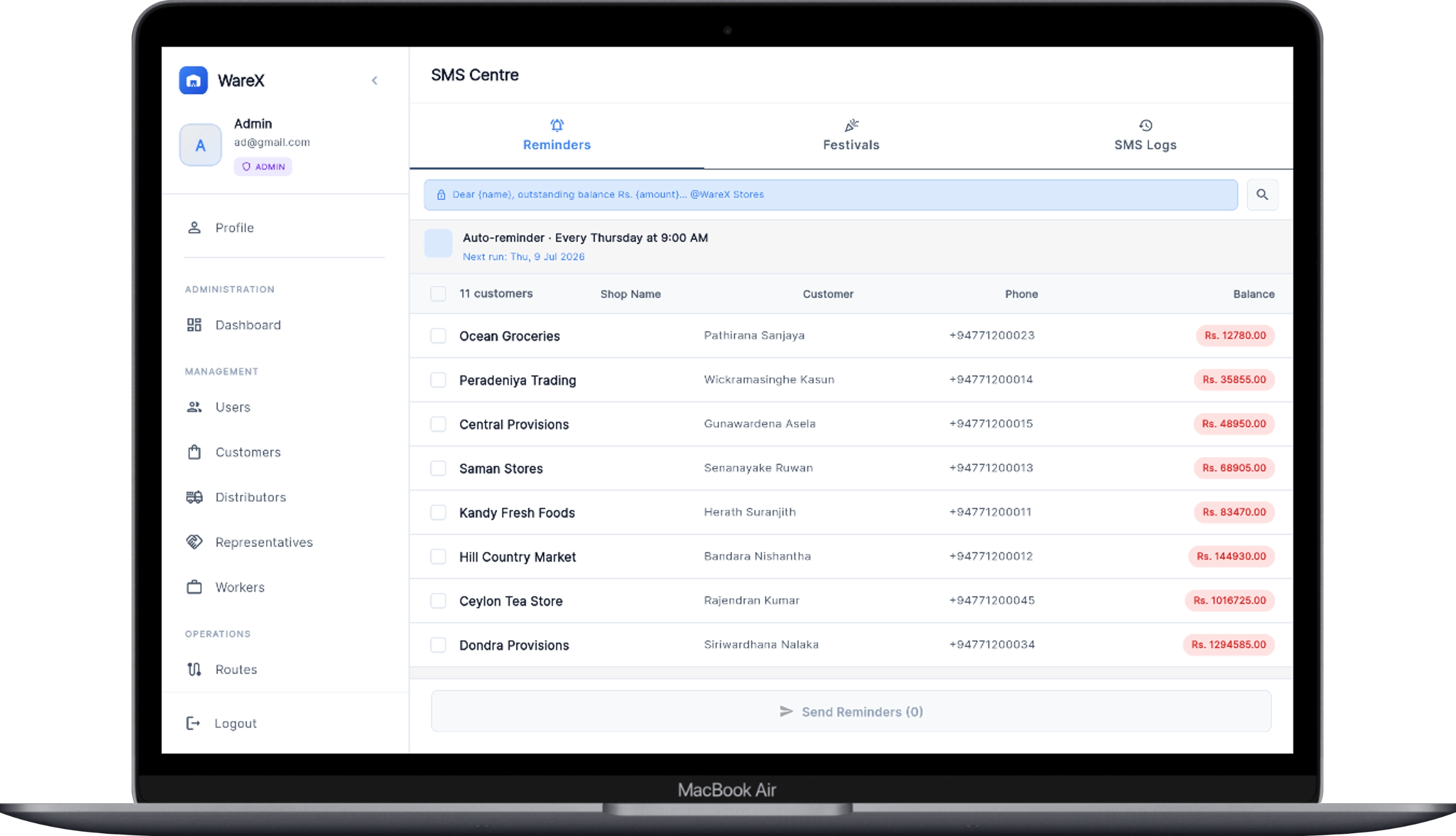Open the Routes menu label
This screenshot has height=836, width=1456.
tap(236, 670)
